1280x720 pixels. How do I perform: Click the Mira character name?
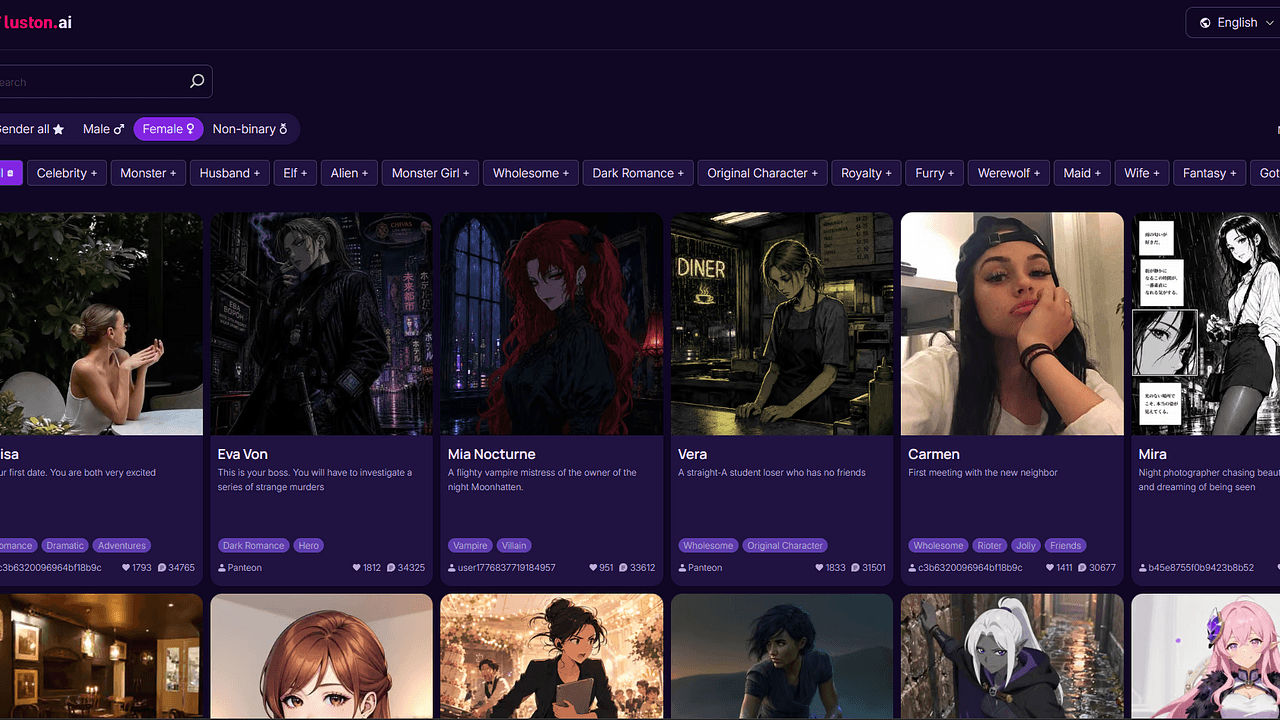coord(1152,454)
